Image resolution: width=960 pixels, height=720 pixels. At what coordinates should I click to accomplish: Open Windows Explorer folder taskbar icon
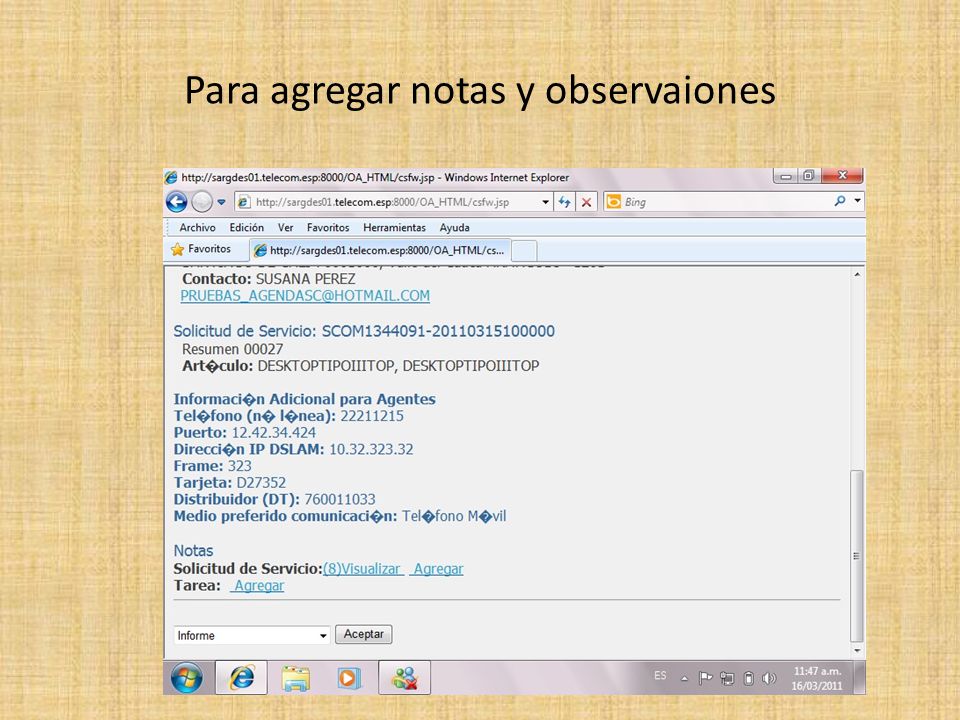click(296, 678)
